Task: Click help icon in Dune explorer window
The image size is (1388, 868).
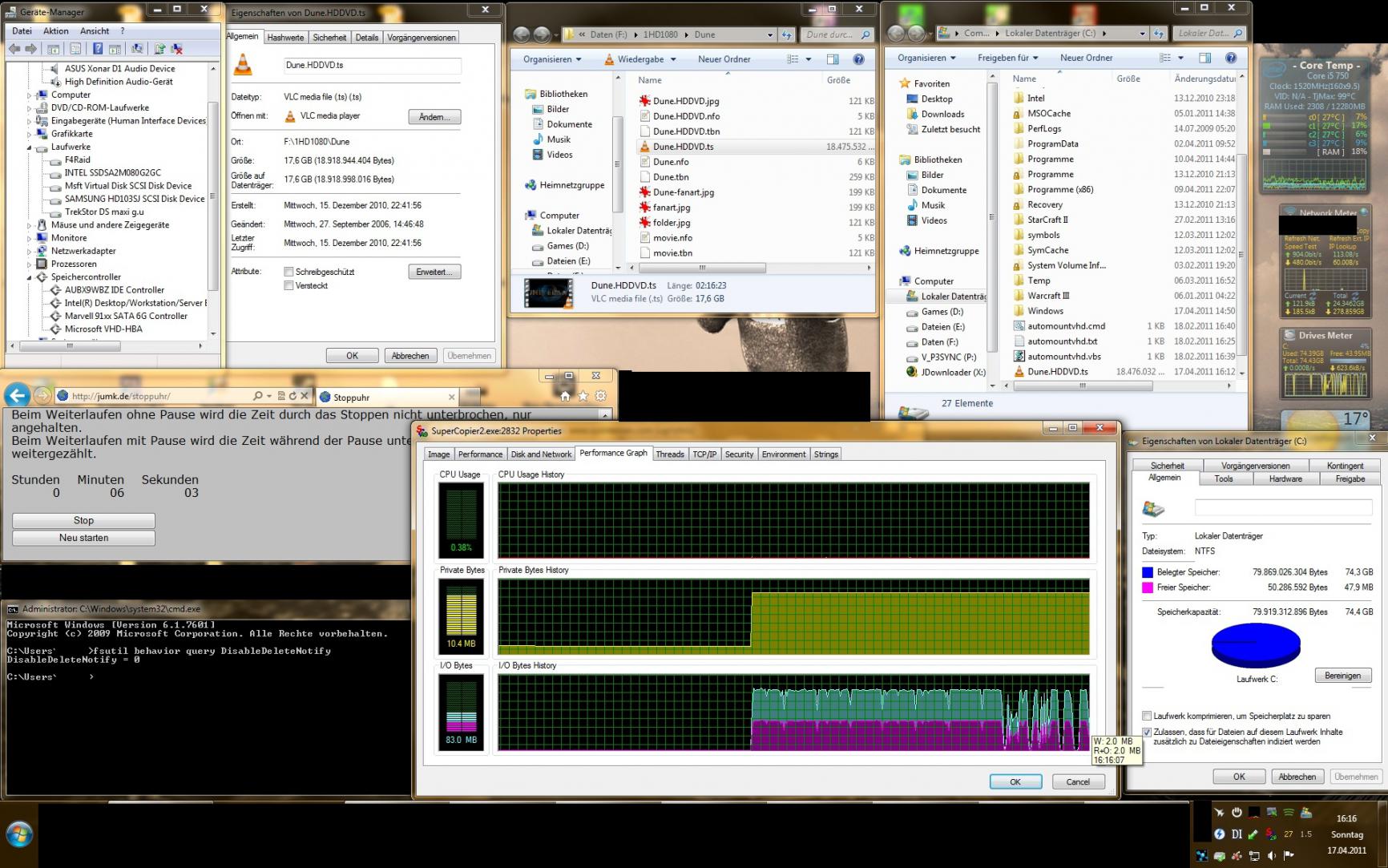Action: (858, 59)
